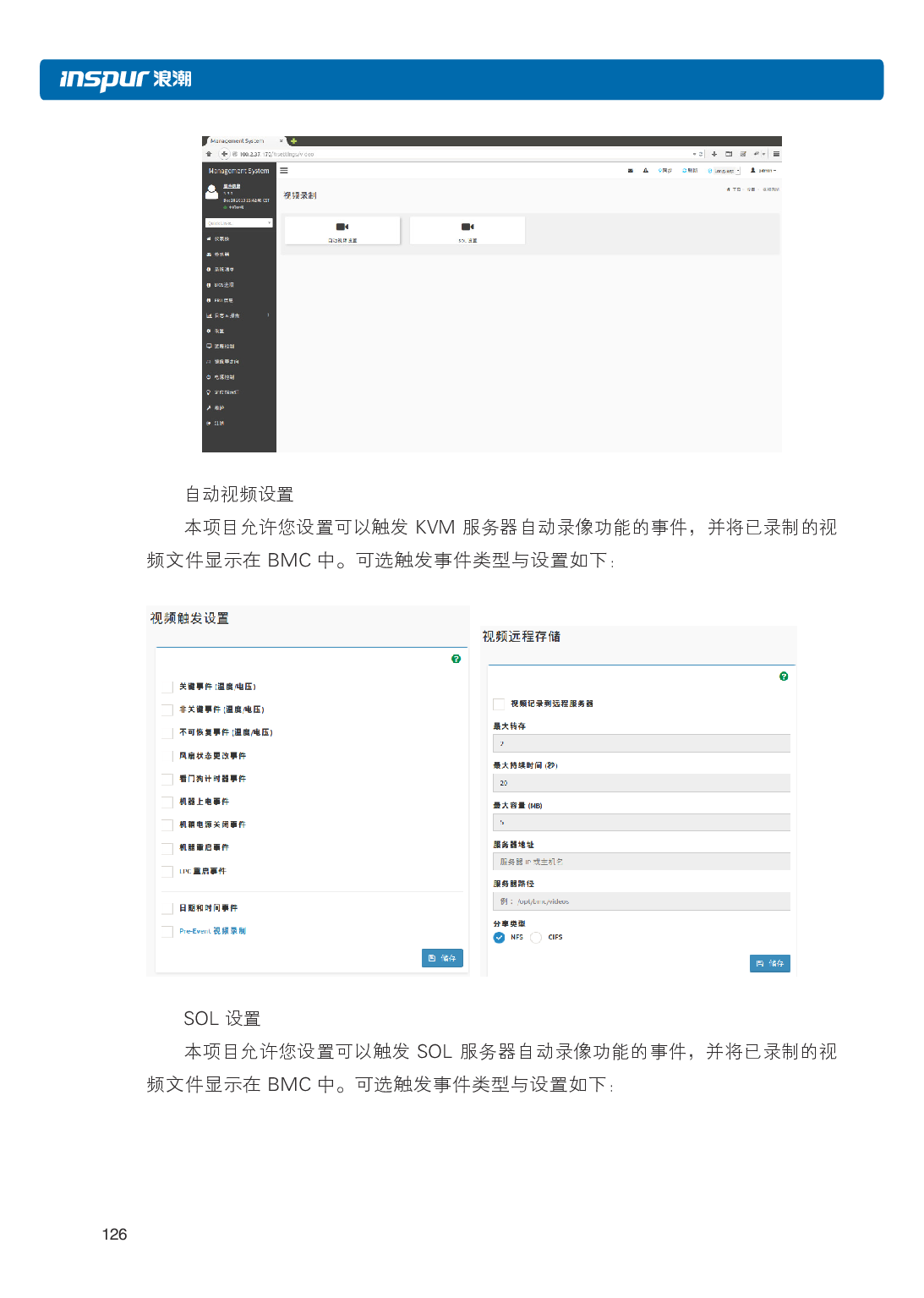Select the CIFS share type radio

[x=536, y=937]
